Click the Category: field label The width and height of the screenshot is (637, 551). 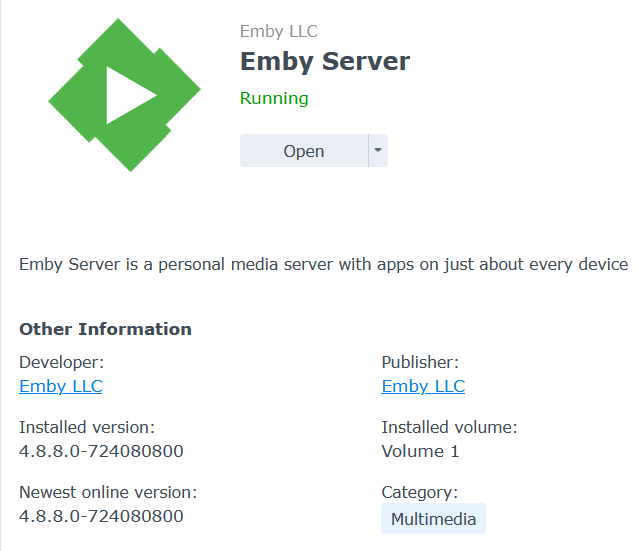tap(419, 492)
